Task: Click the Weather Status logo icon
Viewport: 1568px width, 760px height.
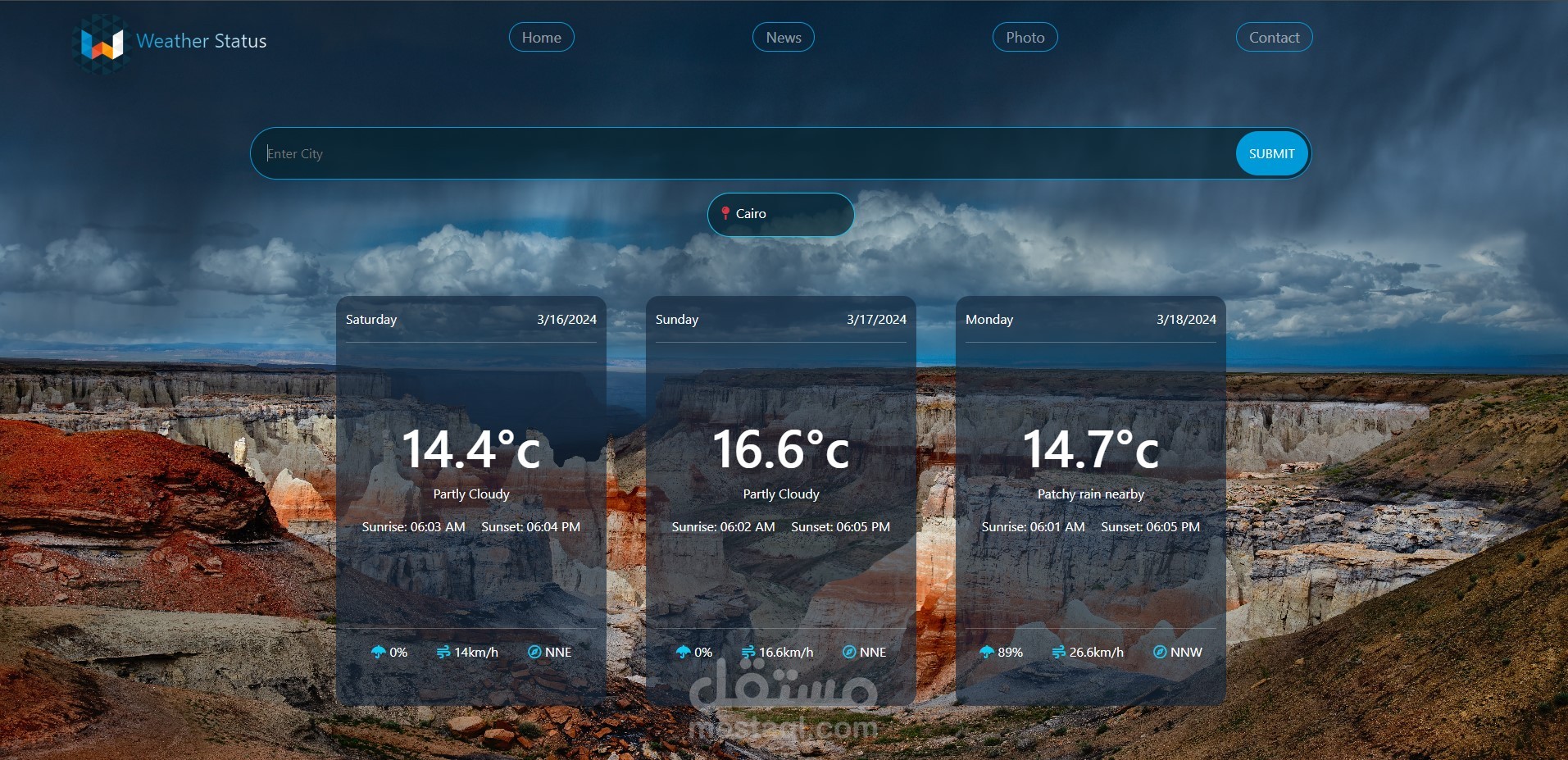Action: pos(102,43)
